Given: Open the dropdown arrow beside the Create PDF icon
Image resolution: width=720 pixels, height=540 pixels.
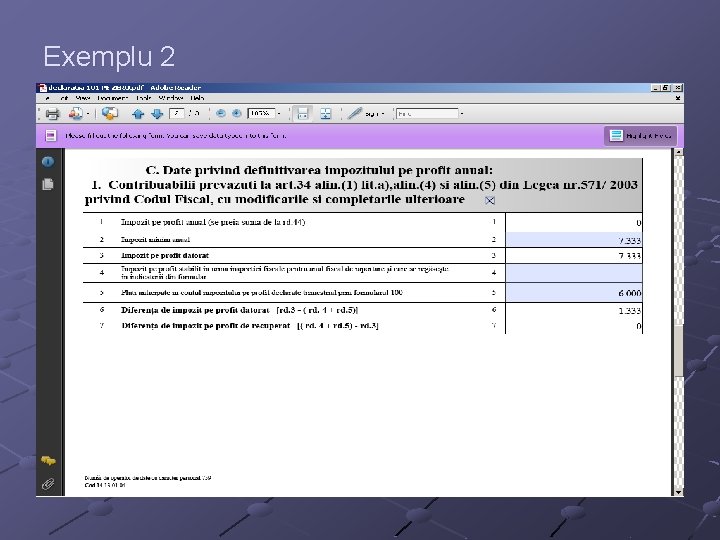Looking at the screenshot, I should [88, 114].
